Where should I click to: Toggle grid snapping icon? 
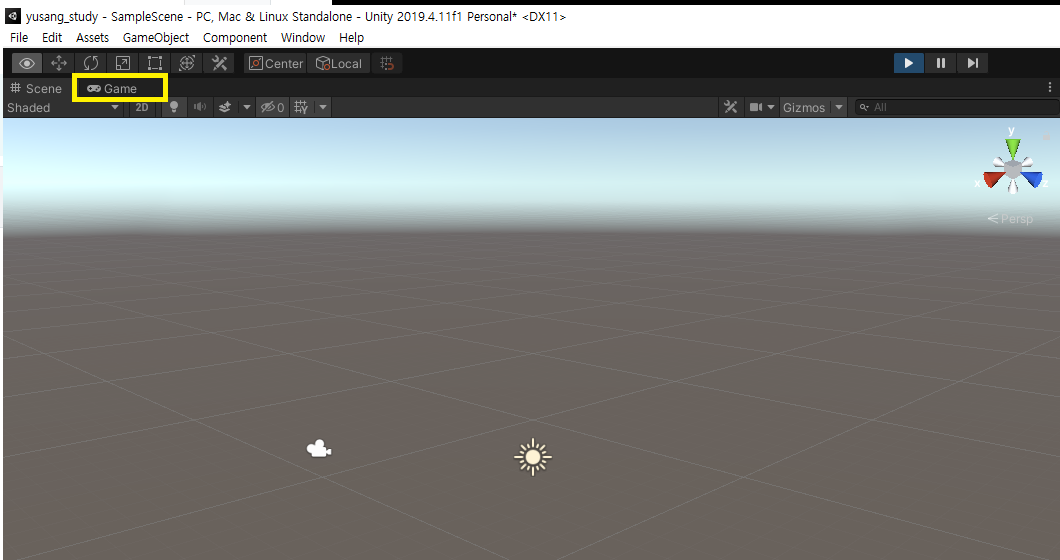coord(387,63)
